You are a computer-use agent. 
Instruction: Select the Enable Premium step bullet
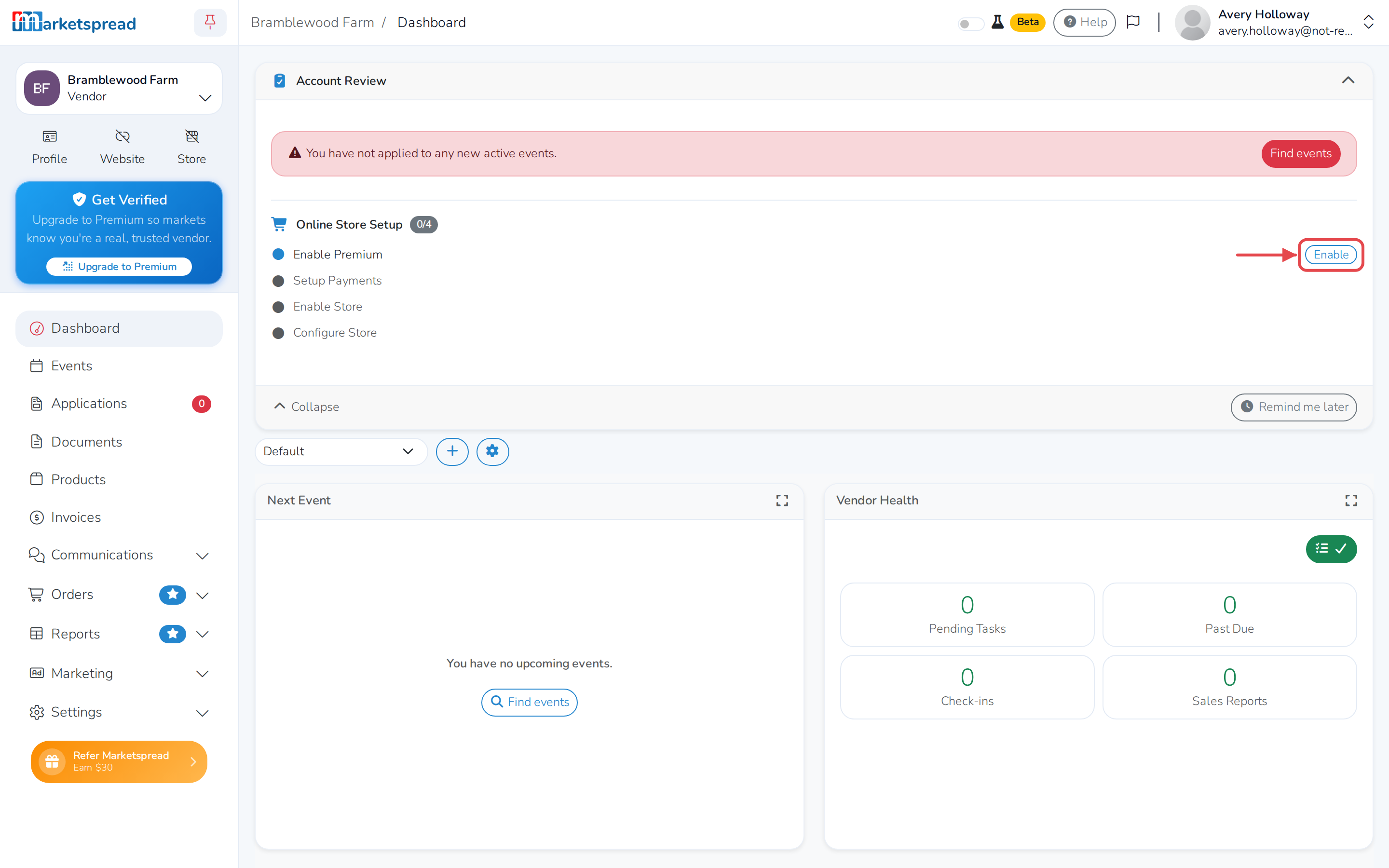[278, 254]
